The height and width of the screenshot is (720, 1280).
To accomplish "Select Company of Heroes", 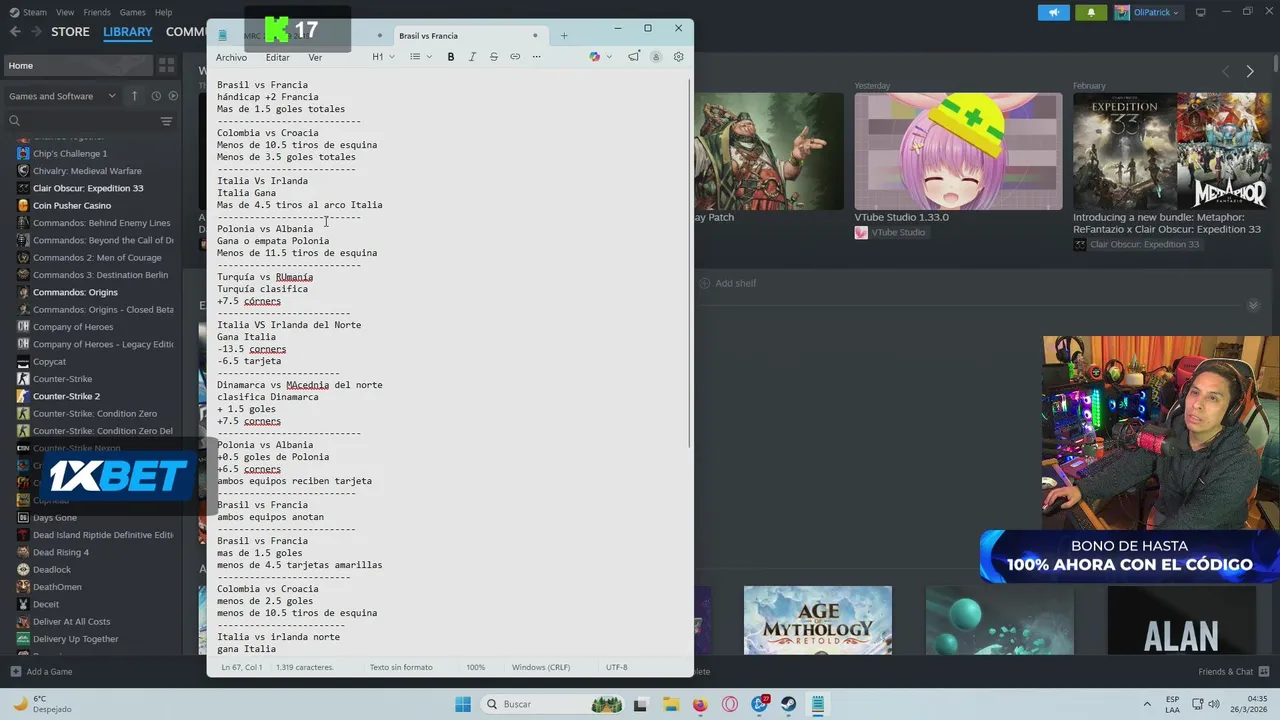I will [x=73, y=327].
